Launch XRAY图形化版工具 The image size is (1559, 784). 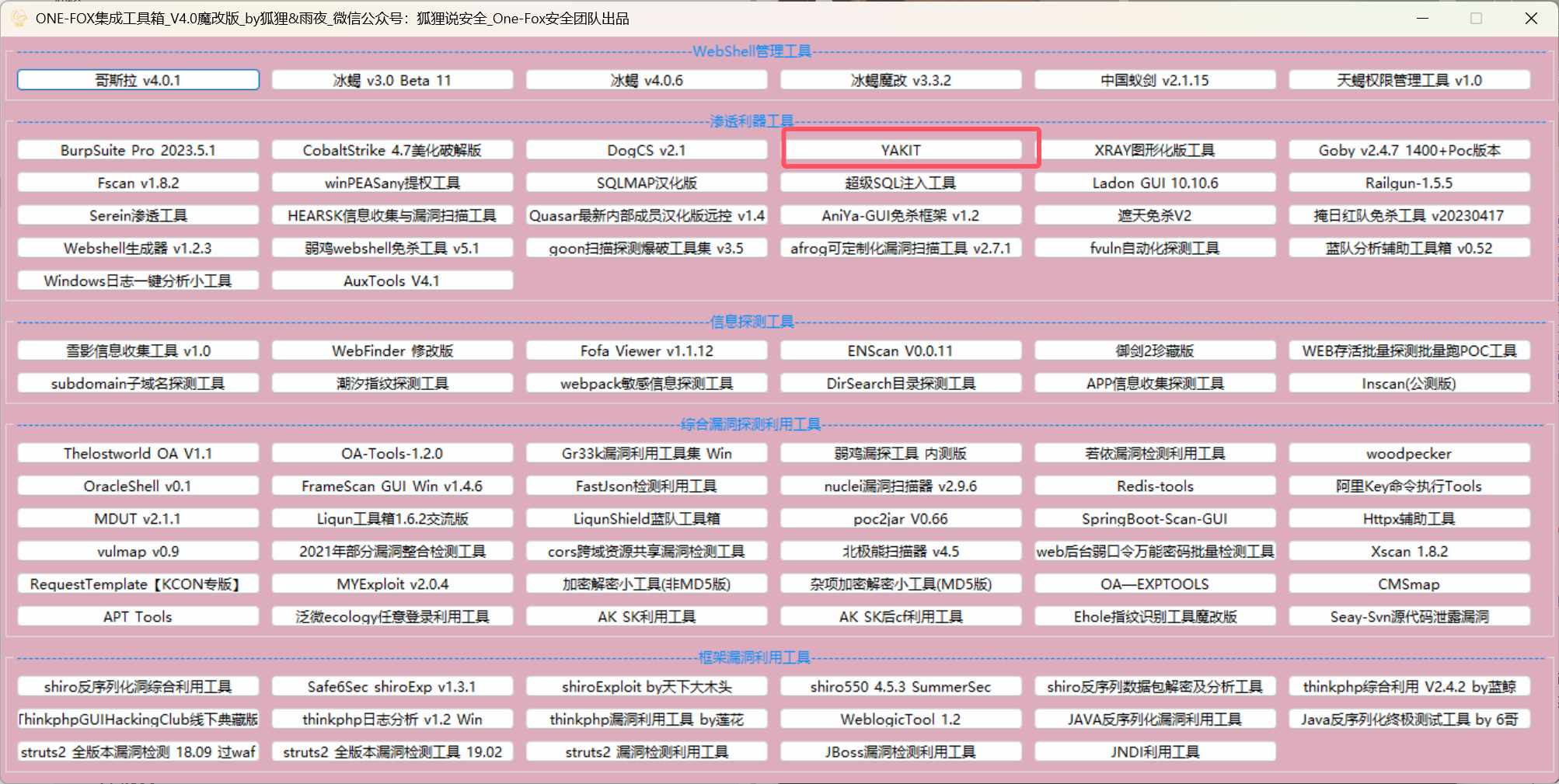tap(1155, 150)
